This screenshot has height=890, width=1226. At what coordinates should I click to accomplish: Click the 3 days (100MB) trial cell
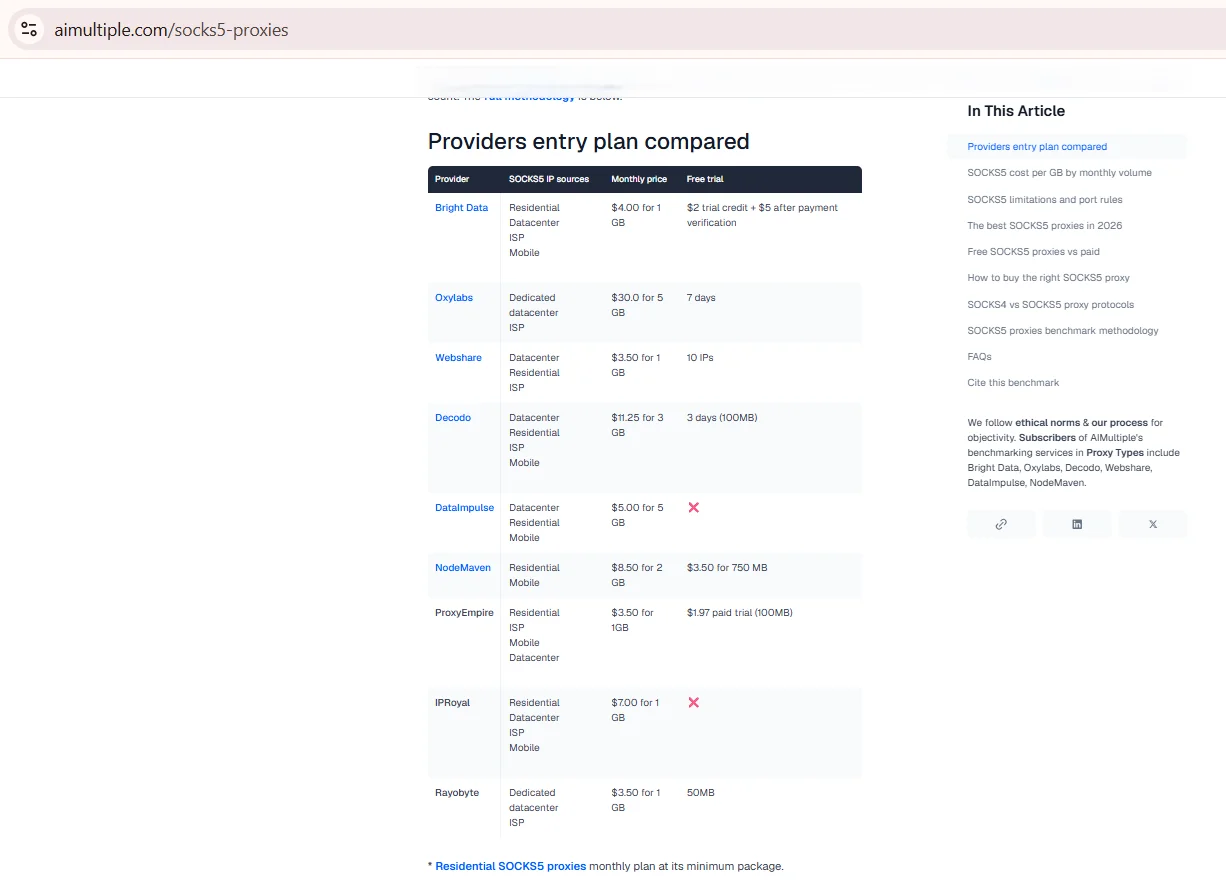722,417
